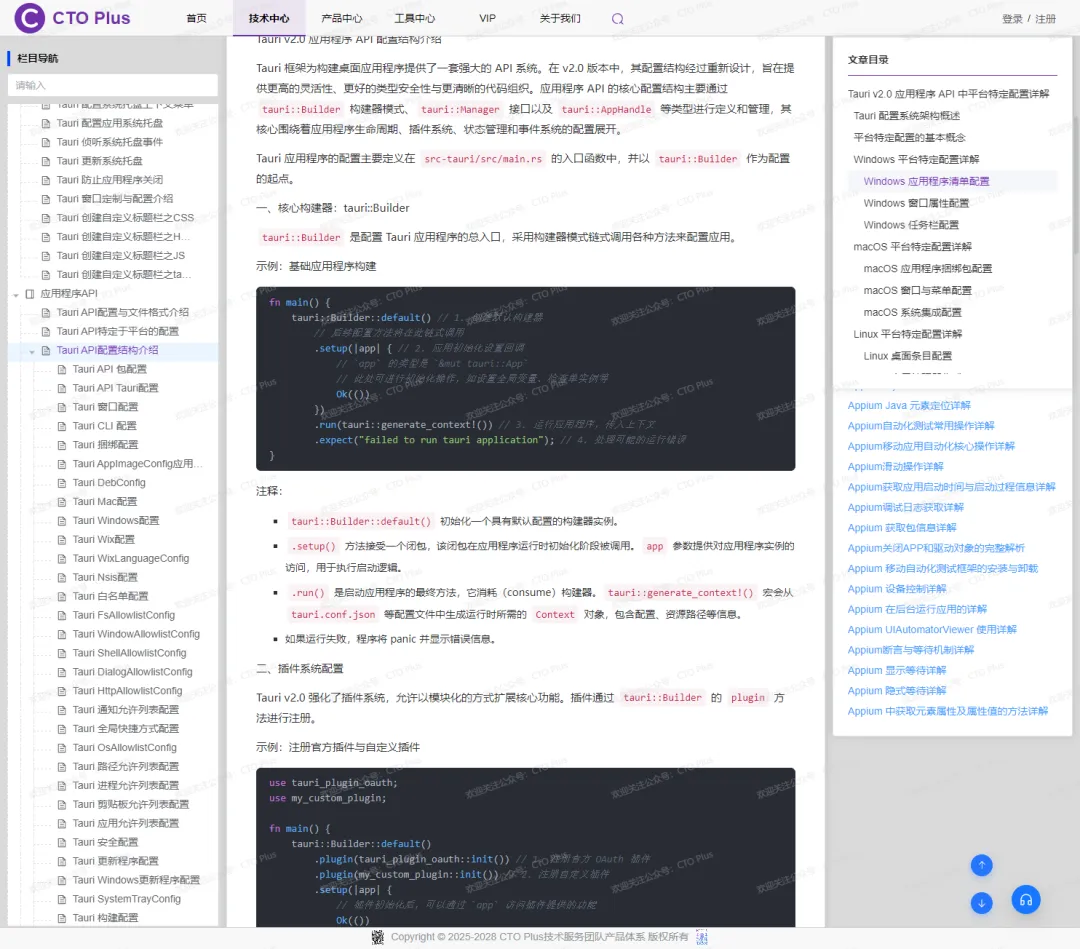The image size is (1080, 949).
Task: Open Appium Java 元素定位详解 article link
Action: tap(909, 406)
